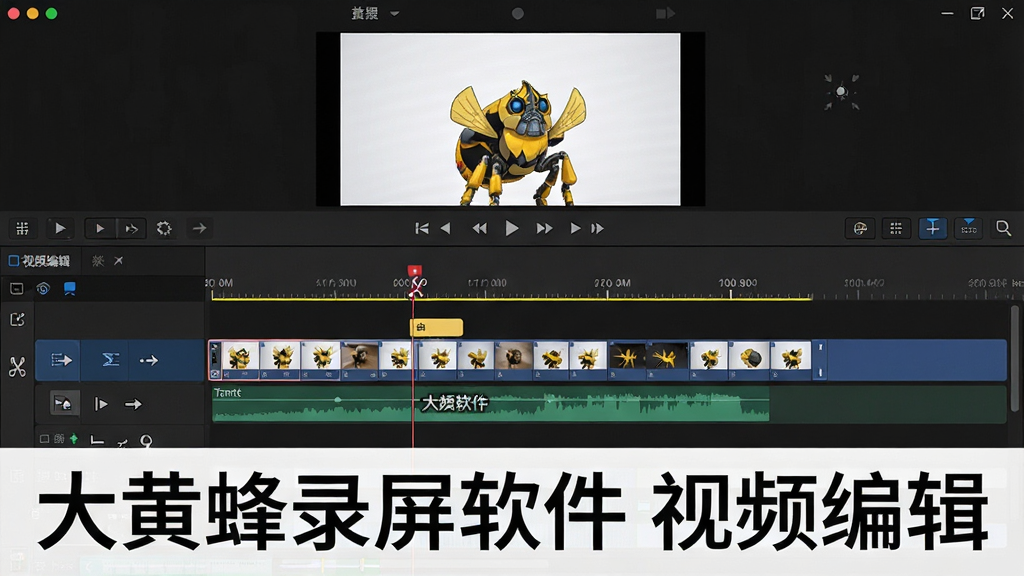Click the play button in transport controls
The image size is (1024, 576).
tap(511, 228)
